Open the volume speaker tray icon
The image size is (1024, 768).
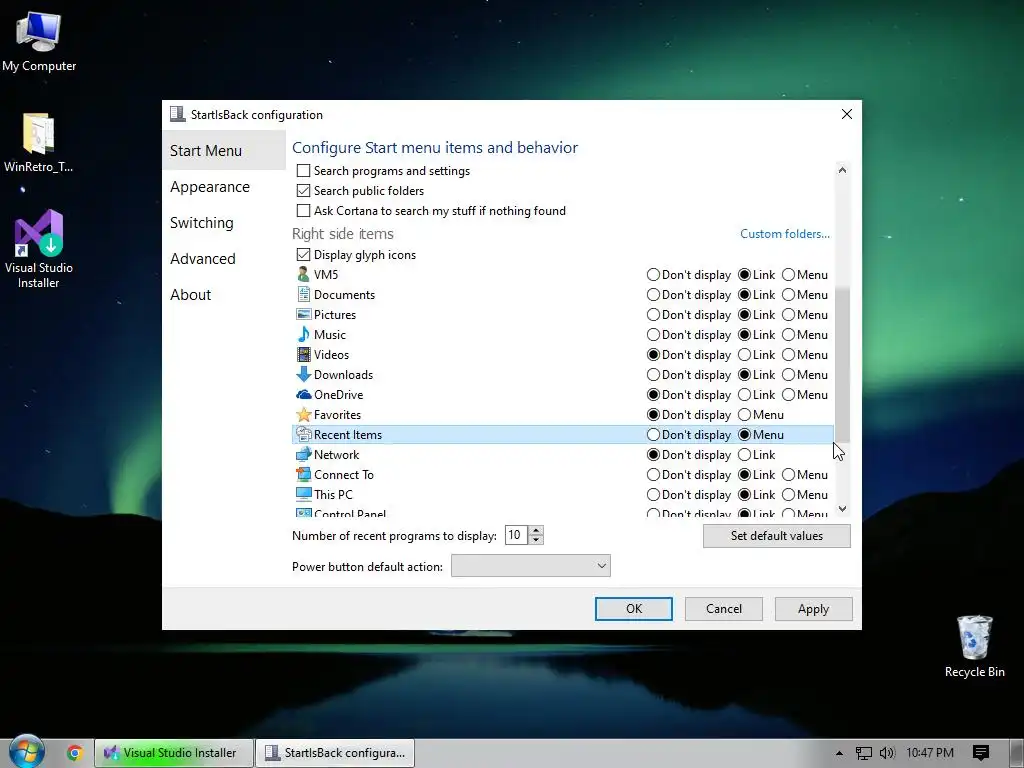(887, 753)
